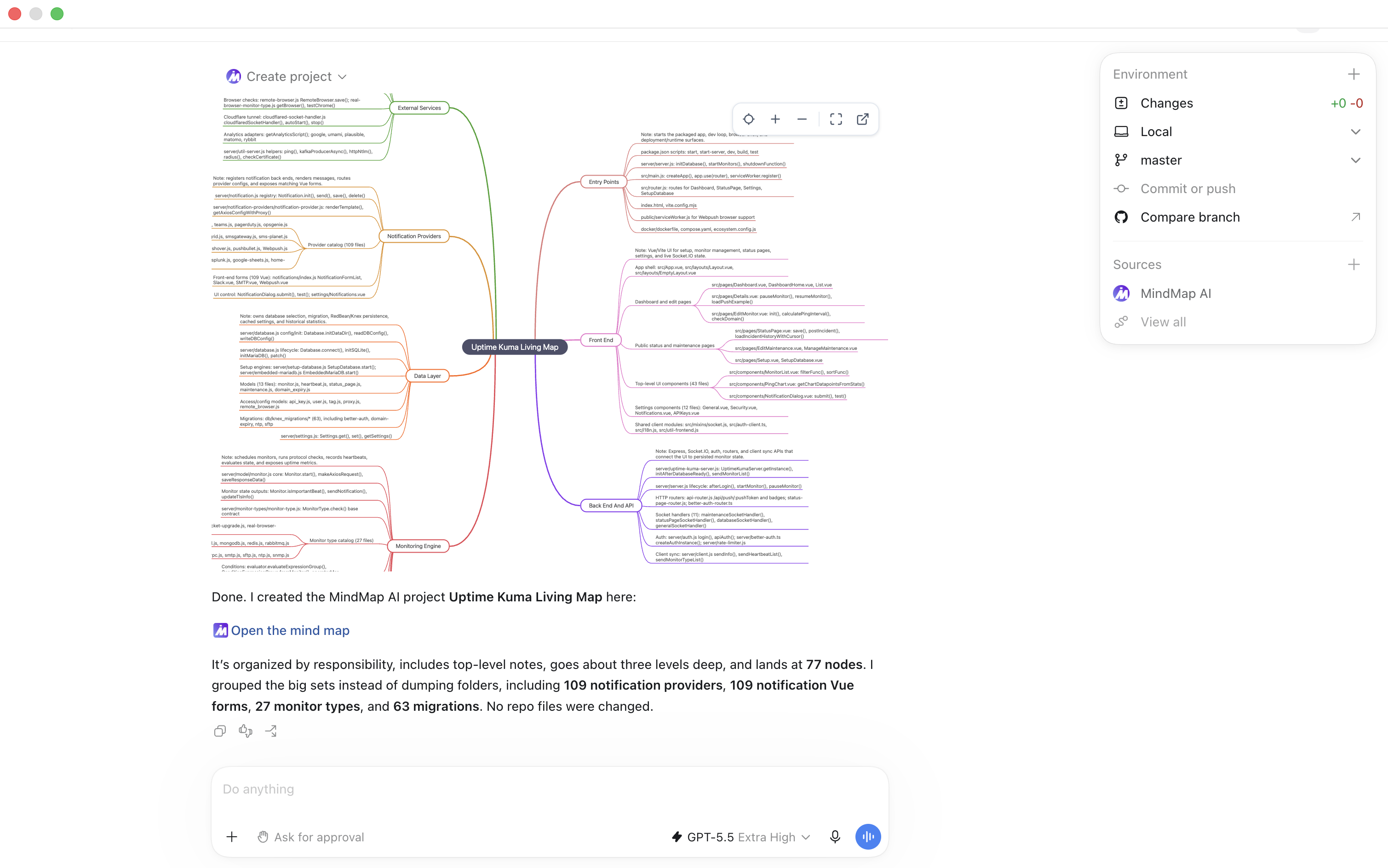Zoom out the mind map with minus
The image size is (1388, 868).
[x=802, y=120]
